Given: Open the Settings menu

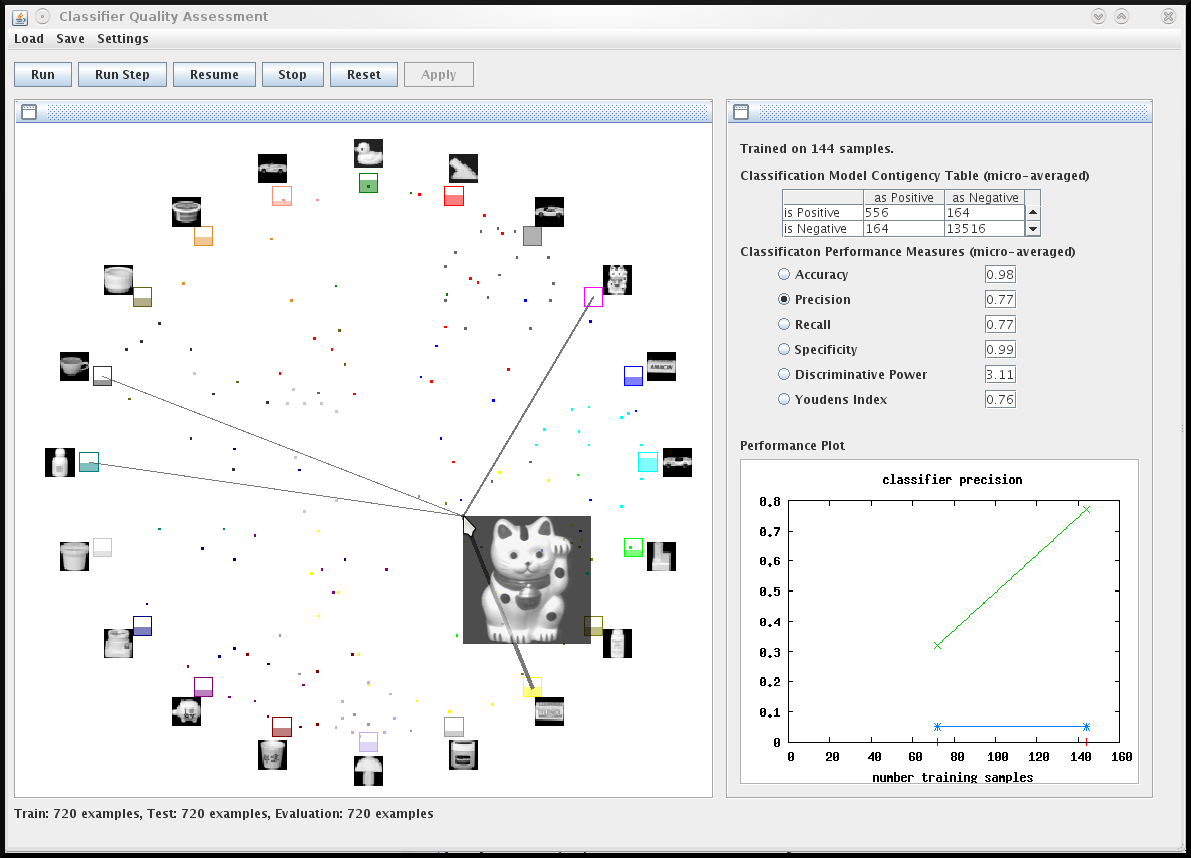Looking at the screenshot, I should 123,39.
